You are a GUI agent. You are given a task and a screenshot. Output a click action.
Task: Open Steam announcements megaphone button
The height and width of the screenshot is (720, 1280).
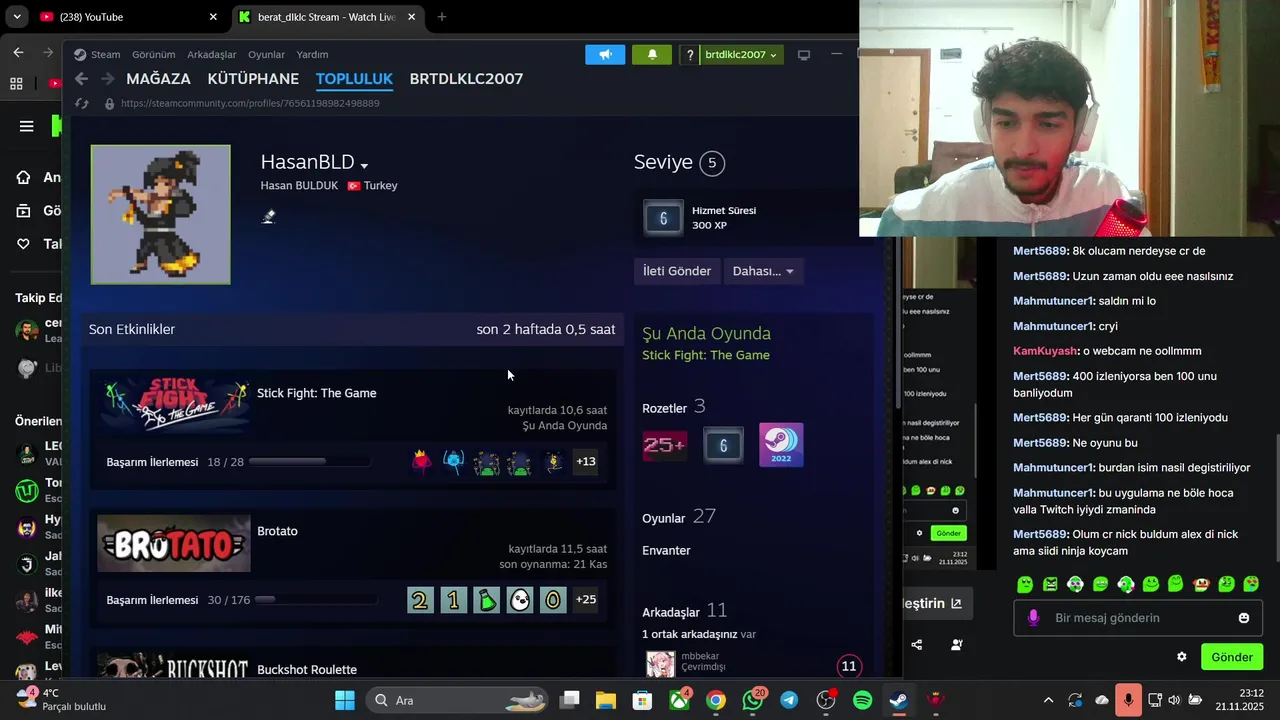pyautogui.click(x=605, y=55)
